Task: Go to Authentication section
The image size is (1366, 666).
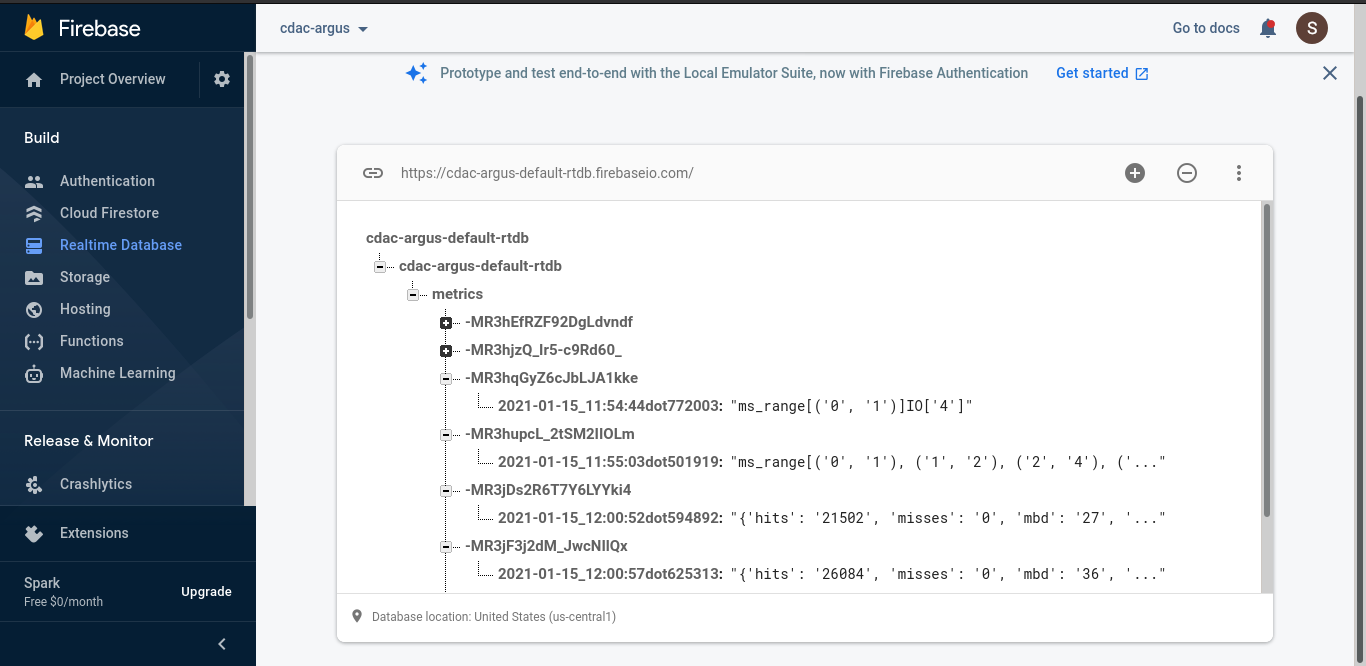Action: [x=107, y=181]
